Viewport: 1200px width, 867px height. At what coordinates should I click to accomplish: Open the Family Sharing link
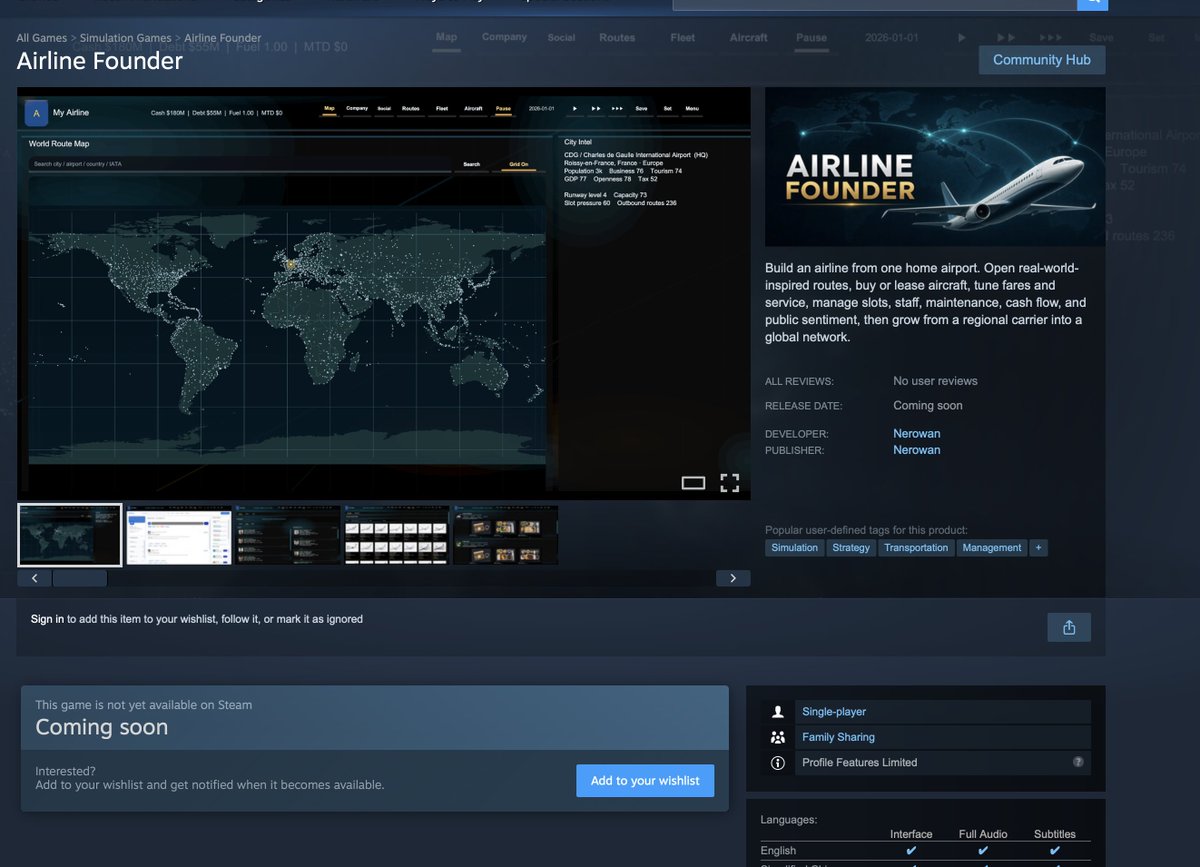click(x=838, y=737)
